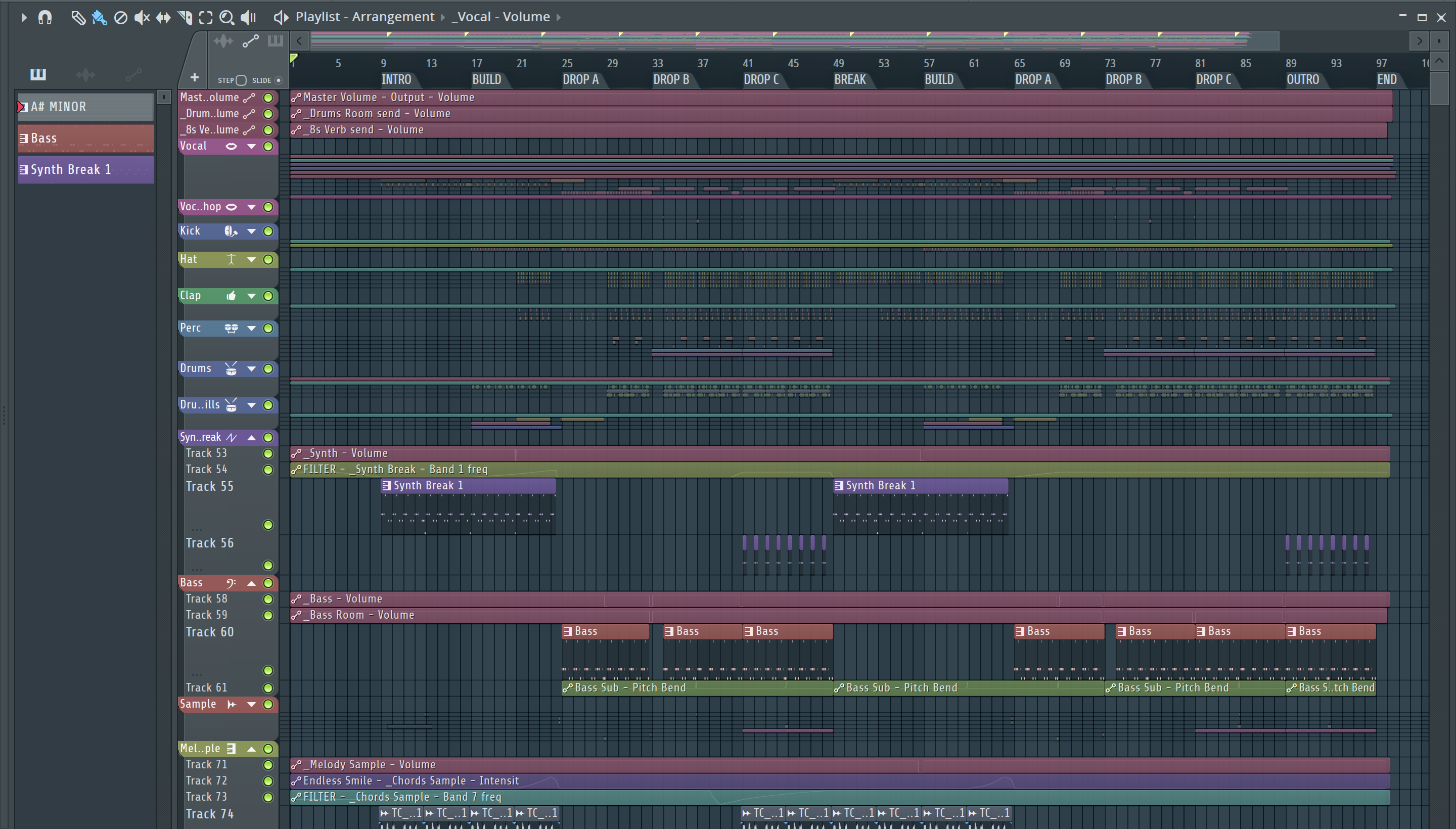This screenshot has height=829, width=1456.
Task: Enable the STEP editing toggle
Action: point(241,80)
